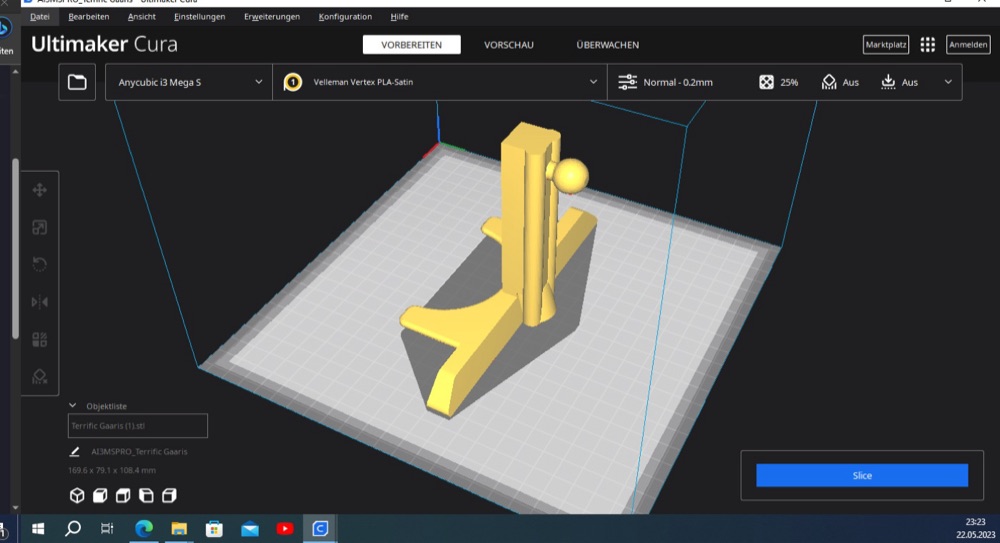Screen dimensions: 1000x543
Task: Click job name AI3MSPRO_Terrific Gaaris
Action: [139, 451]
